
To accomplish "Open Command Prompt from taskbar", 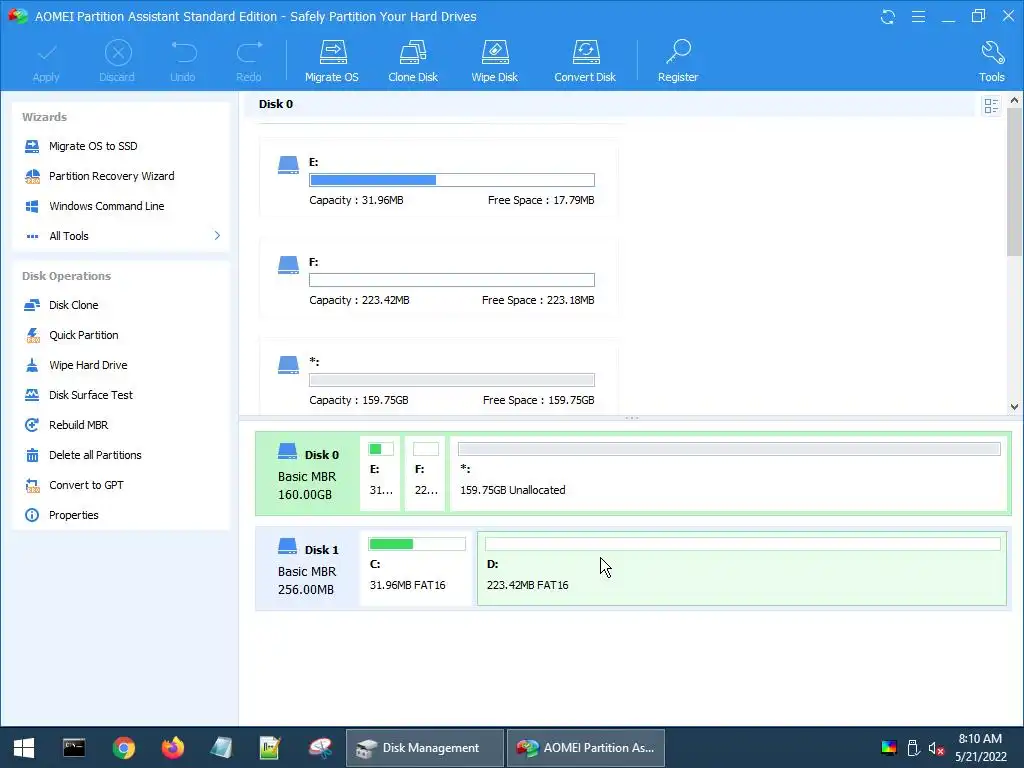I will click(74, 748).
